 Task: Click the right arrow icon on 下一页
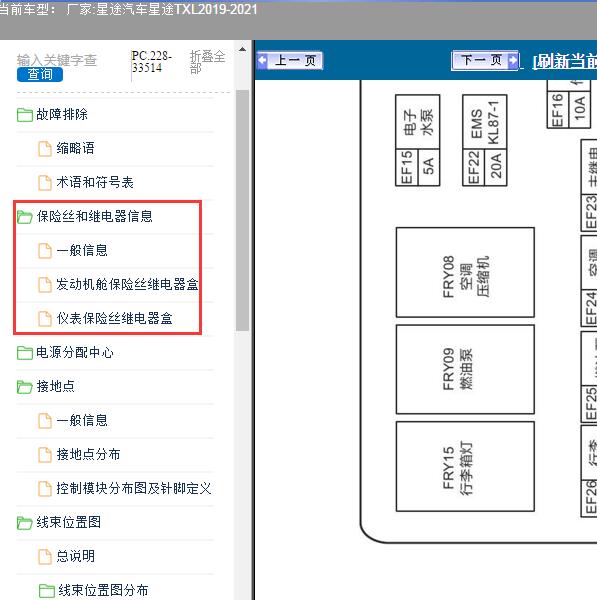coord(513,60)
